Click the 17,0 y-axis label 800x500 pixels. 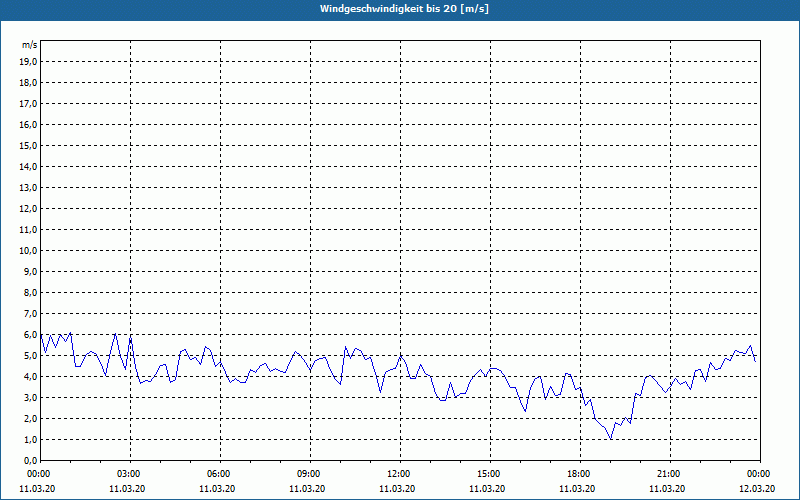(28, 104)
